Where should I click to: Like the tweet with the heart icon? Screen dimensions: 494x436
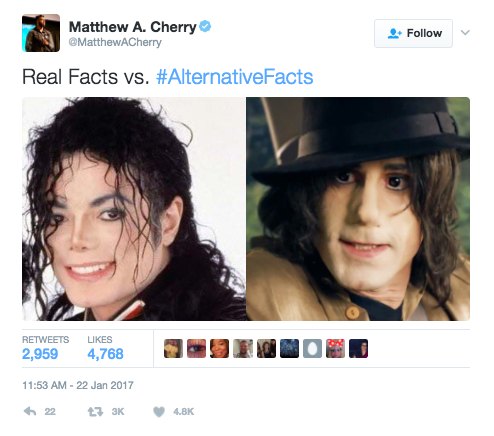(159, 412)
